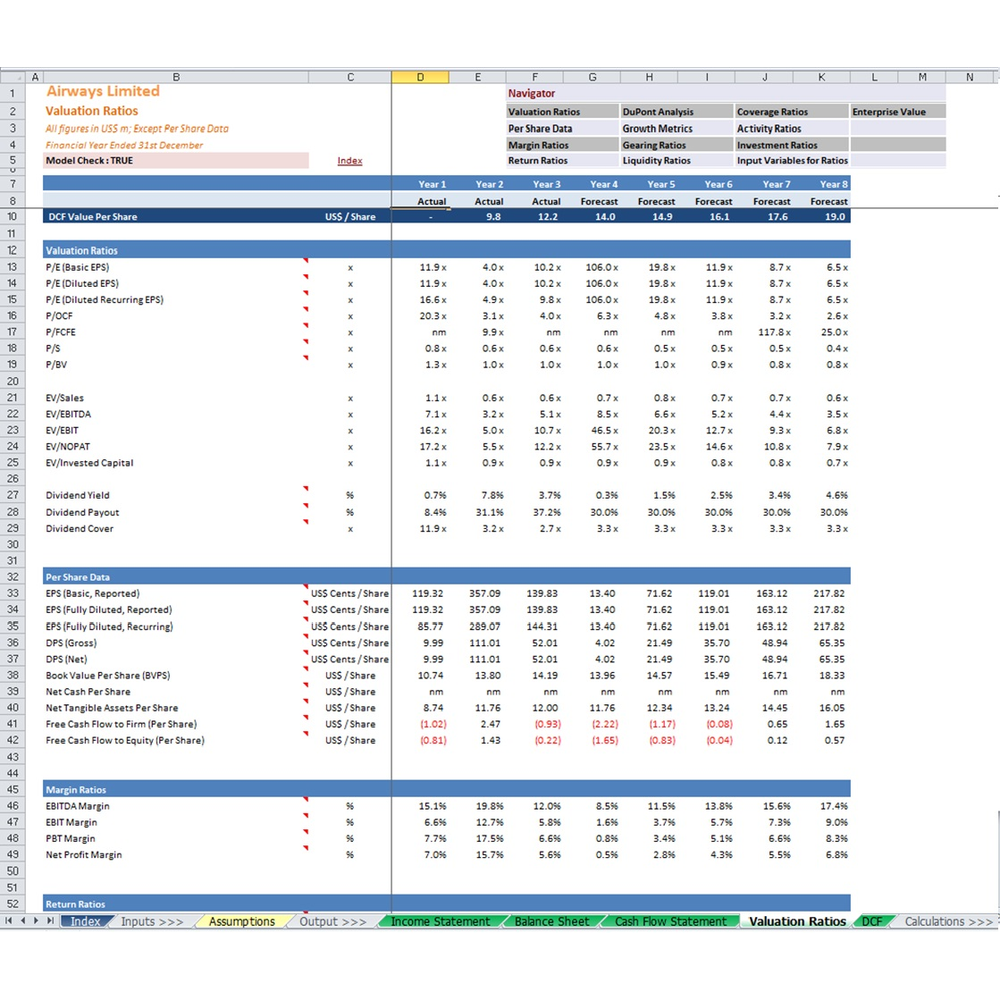Jump to Liquidity Ratios via navigator

[656, 161]
